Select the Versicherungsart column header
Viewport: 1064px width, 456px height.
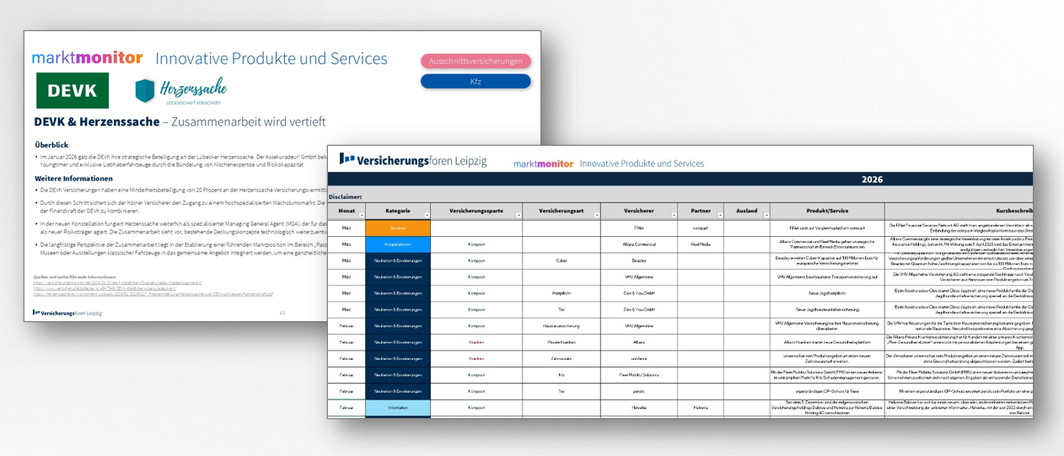click(x=561, y=211)
